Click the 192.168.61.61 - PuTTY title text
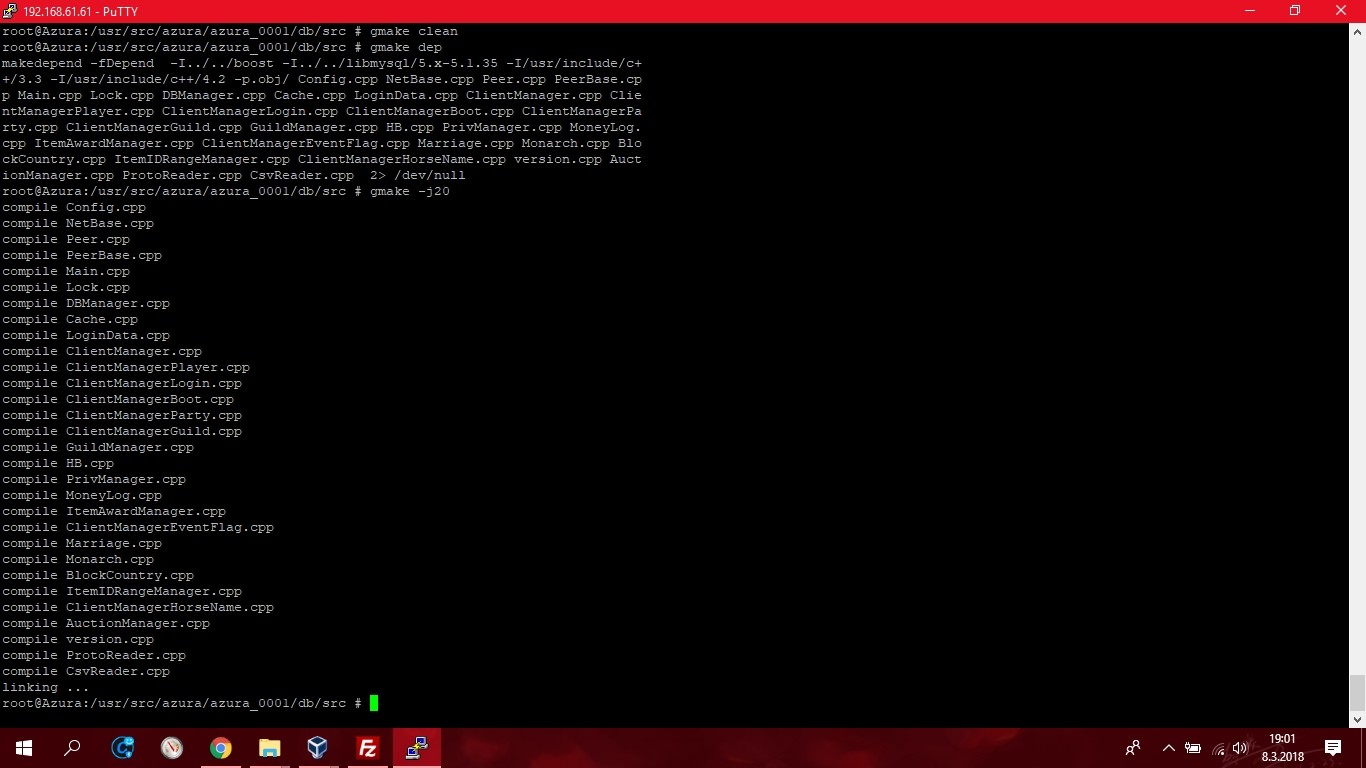Image resolution: width=1366 pixels, height=768 pixels. [x=80, y=12]
